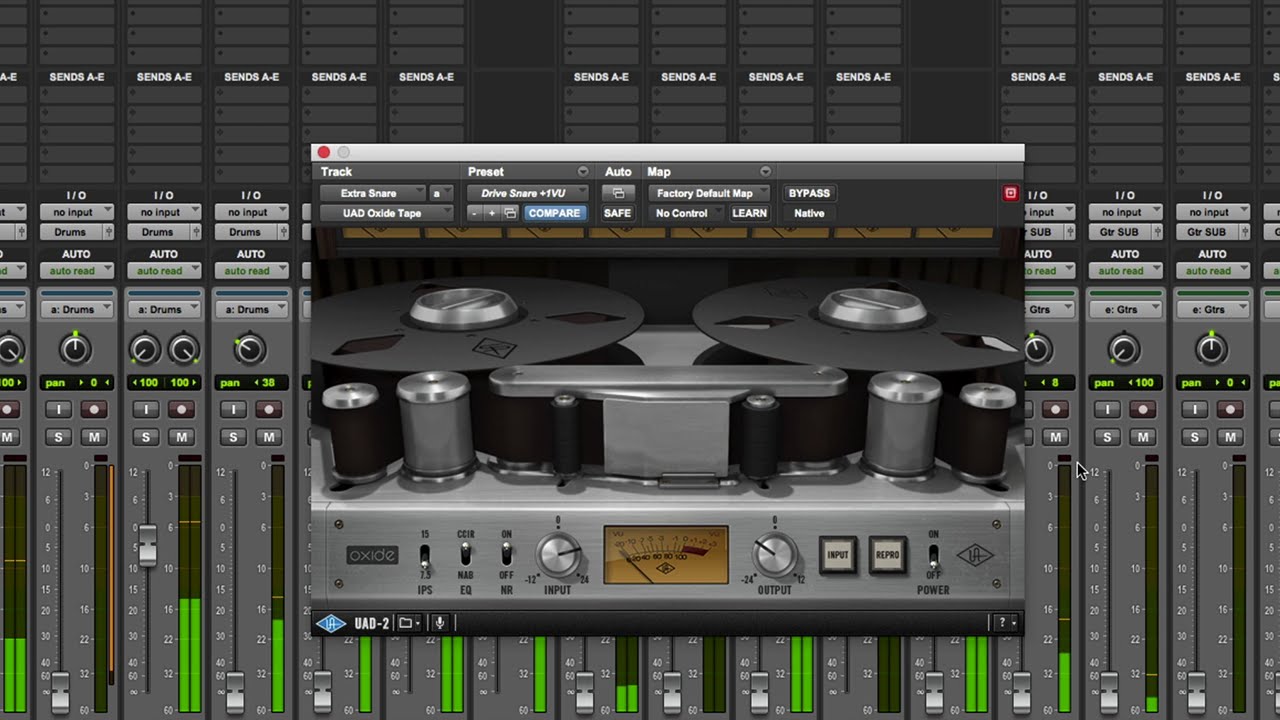Click the minus icon for previous preset
This screenshot has height=720, width=1280.
coord(475,213)
